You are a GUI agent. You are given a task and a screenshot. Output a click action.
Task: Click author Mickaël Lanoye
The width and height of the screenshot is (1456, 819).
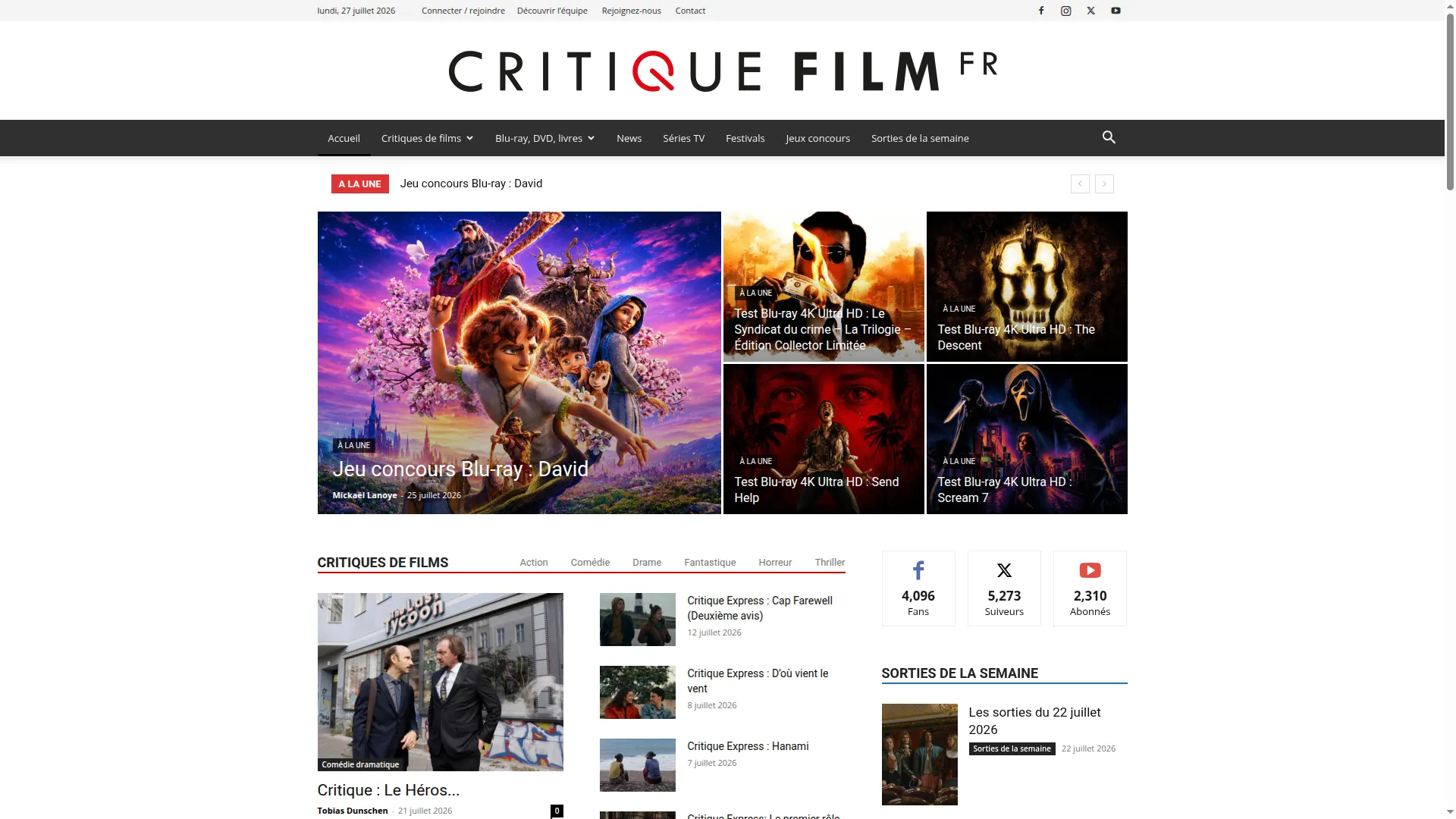pyautogui.click(x=365, y=495)
